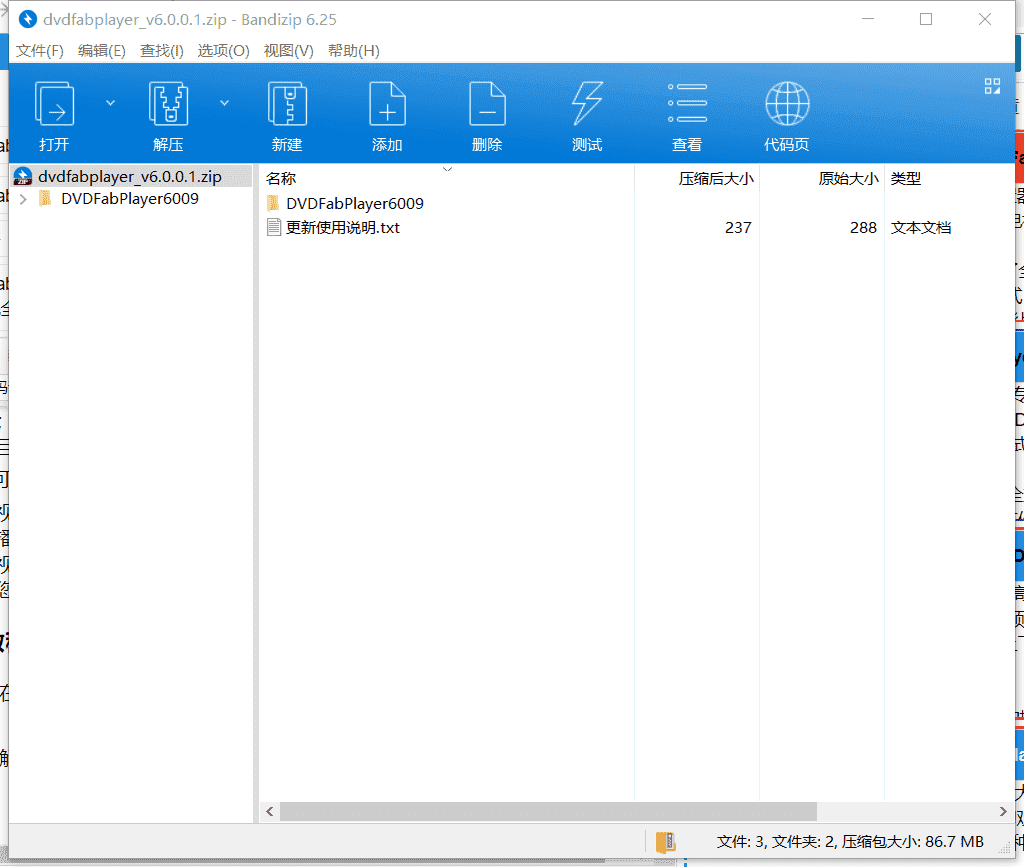Click the Code page (代码页) globe icon
The height and width of the screenshot is (867, 1024).
pos(787,103)
